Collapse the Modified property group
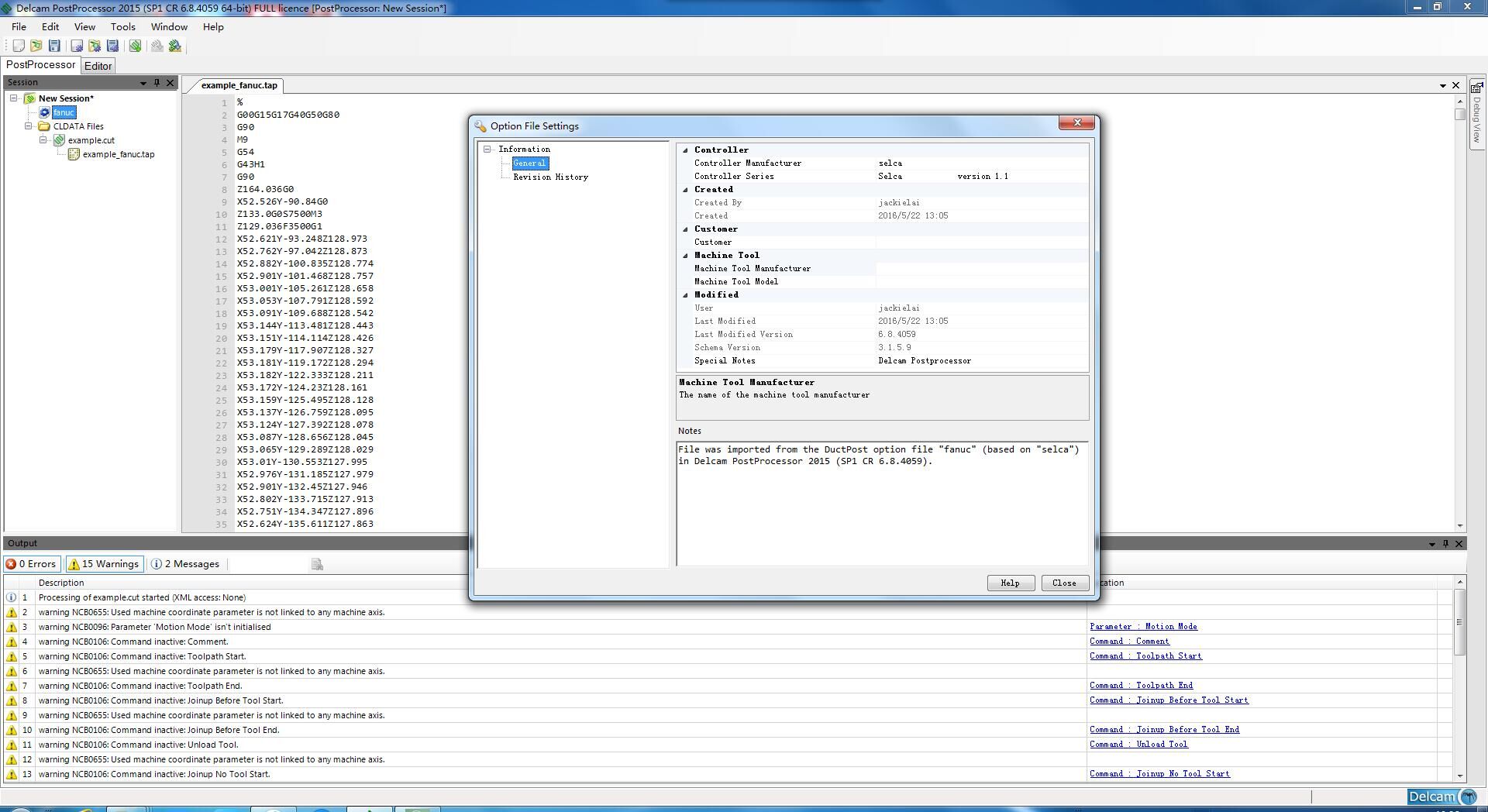The image size is (1488, 812). click(685, 295)
